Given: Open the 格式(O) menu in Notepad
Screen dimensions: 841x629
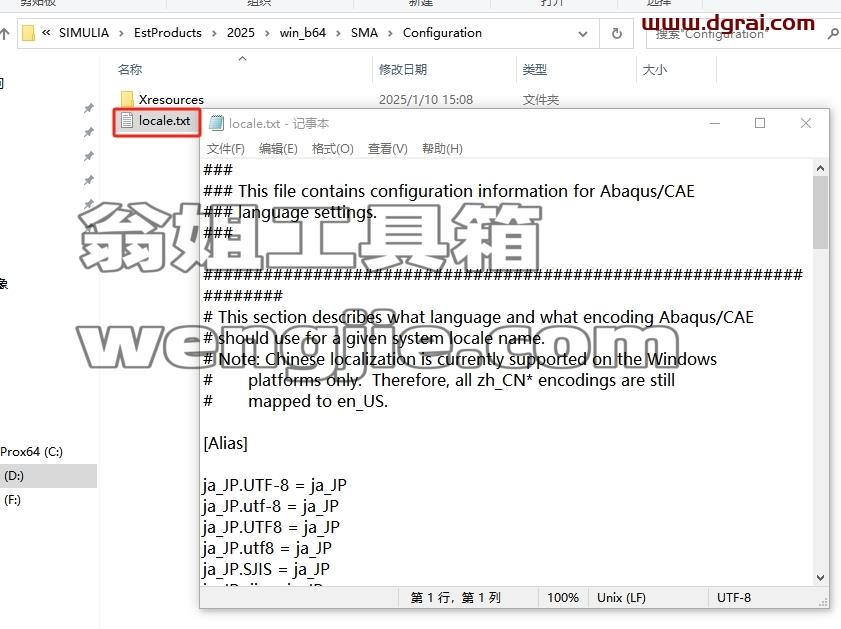Looking at the screenshot, I should point(333,149).
